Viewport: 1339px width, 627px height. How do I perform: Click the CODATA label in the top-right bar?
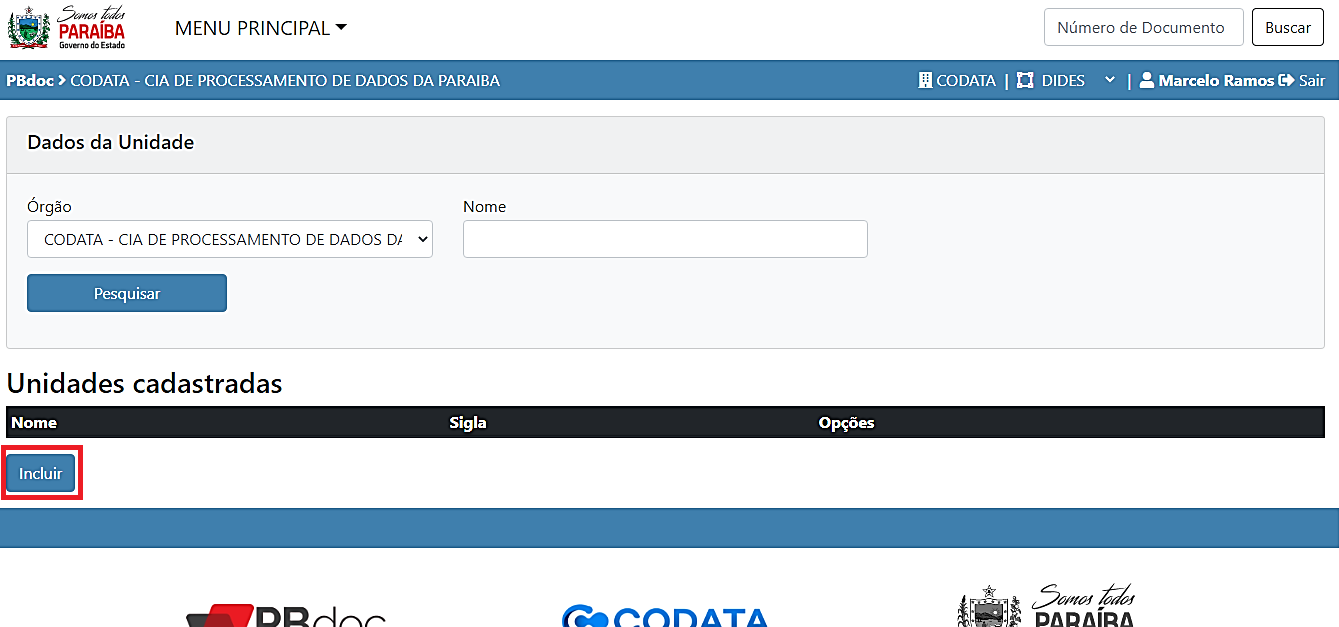pos(966,80)
